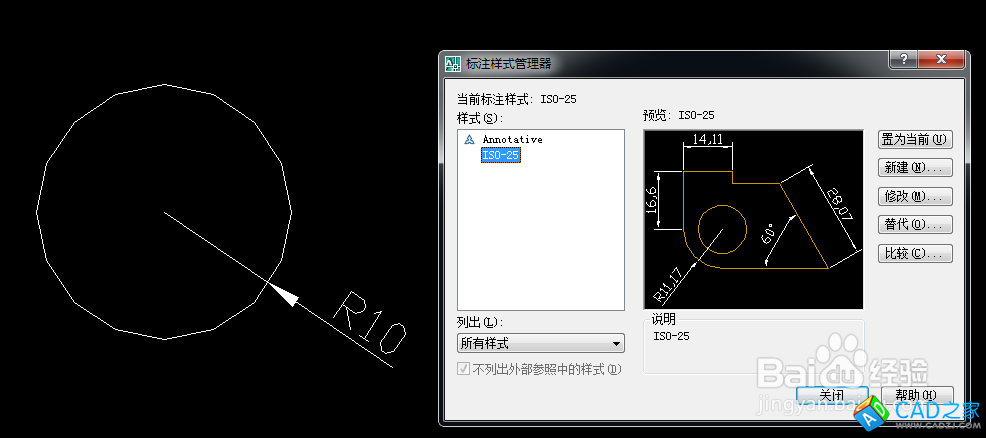Viewport: 986px width, 438px height.
Task: Click the 置为当前 button
Action: (x=914, y=140)
